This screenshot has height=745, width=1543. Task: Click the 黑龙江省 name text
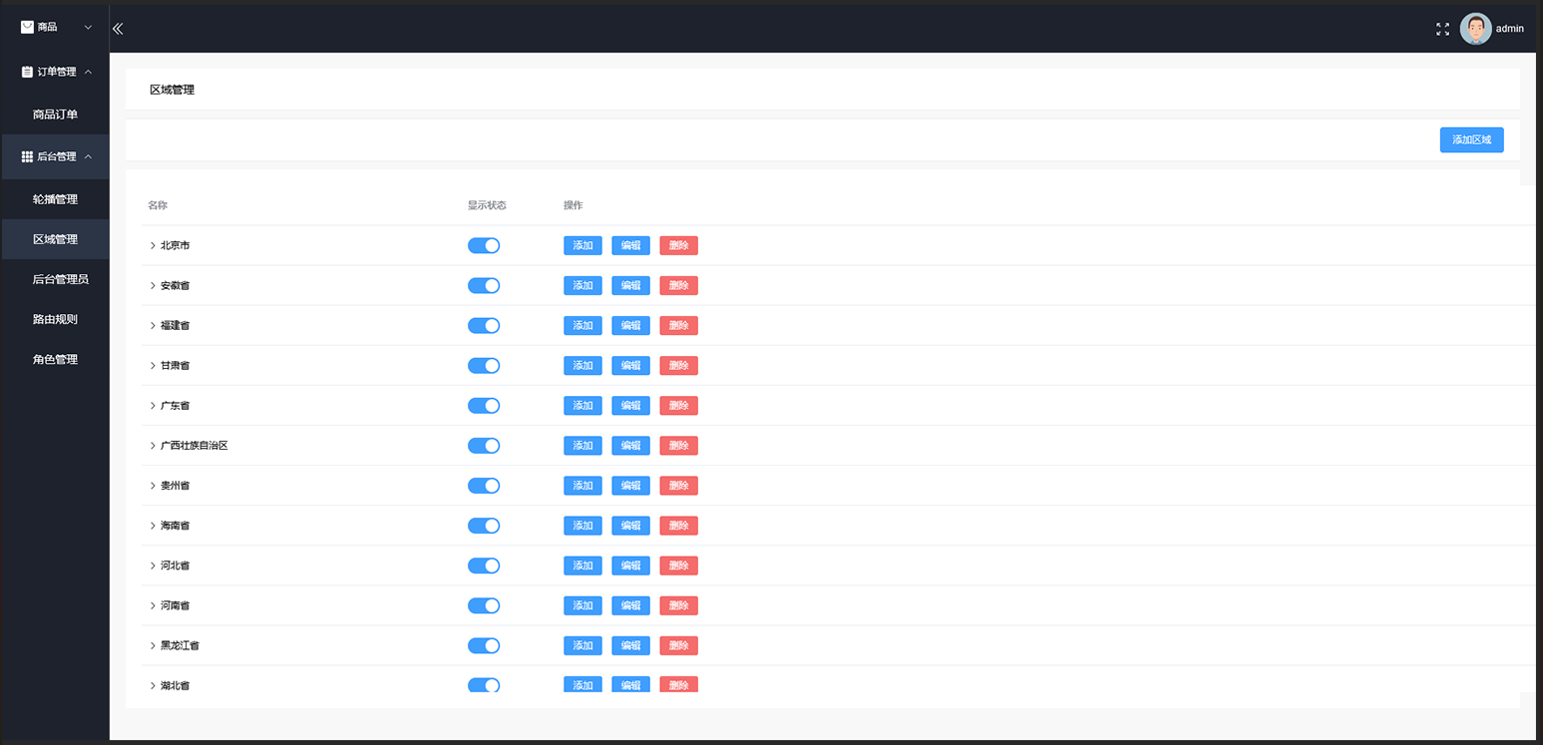[x=180, y=645]
